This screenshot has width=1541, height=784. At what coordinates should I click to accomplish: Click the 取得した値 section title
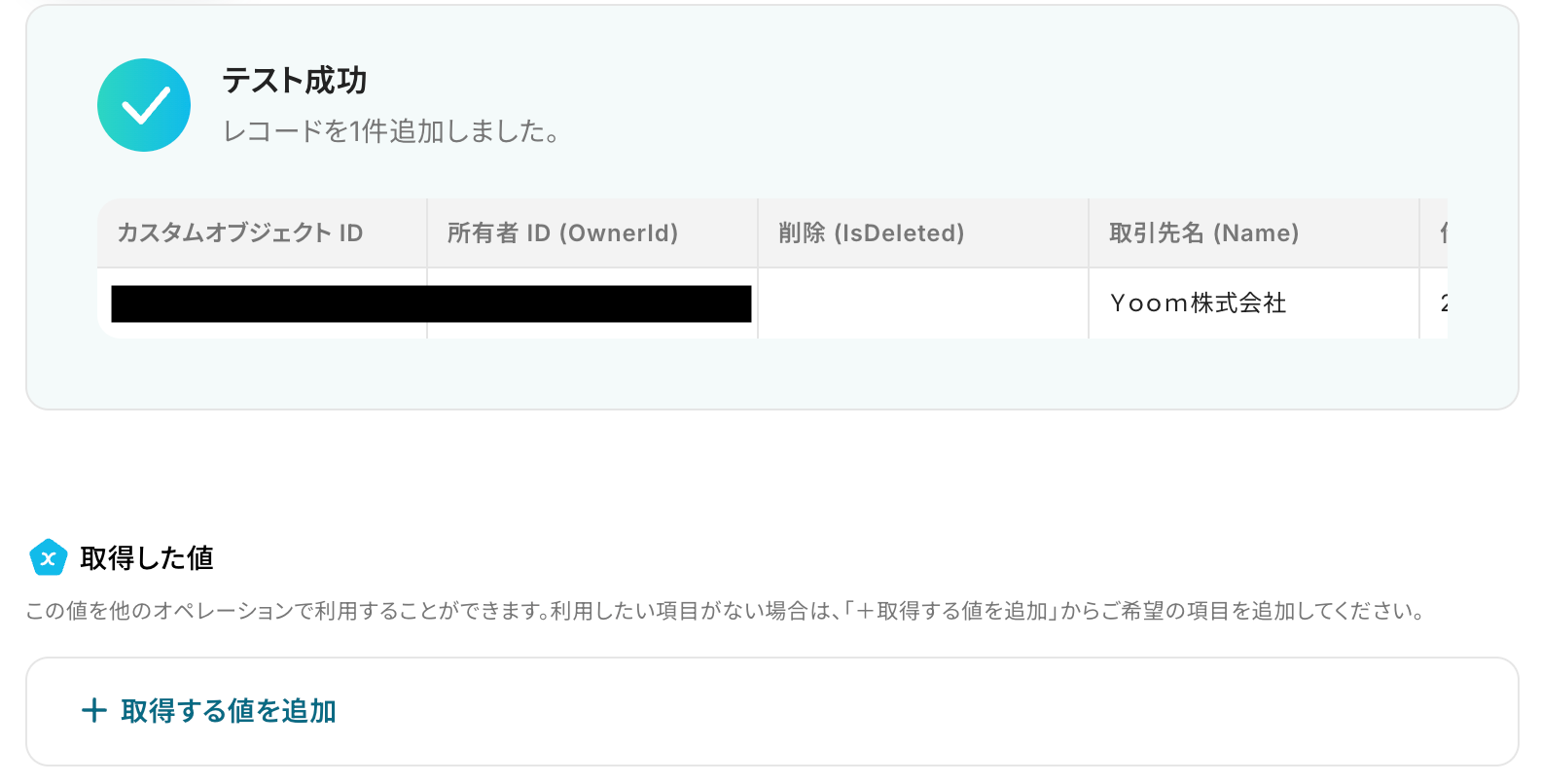point(147,557)
